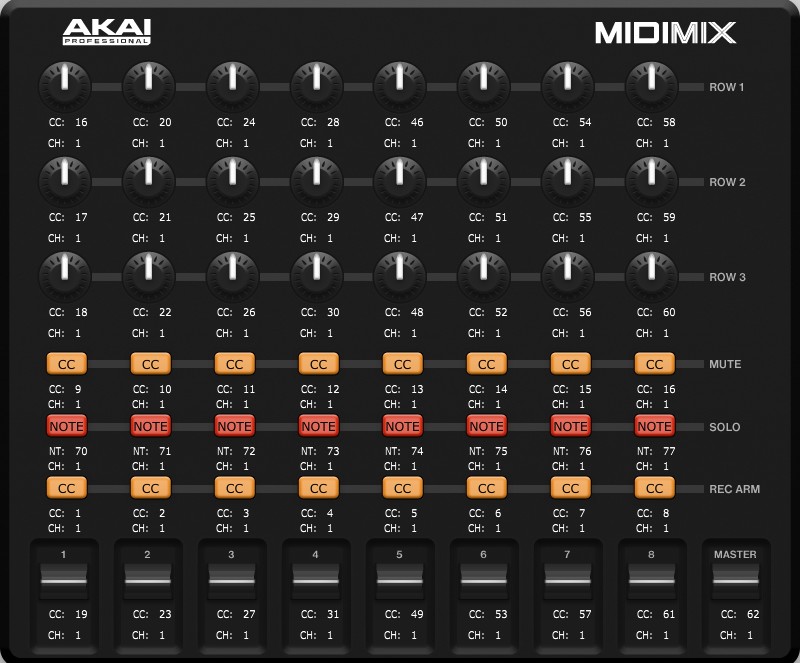Select the Row 2 knob with CC 29

317,181
